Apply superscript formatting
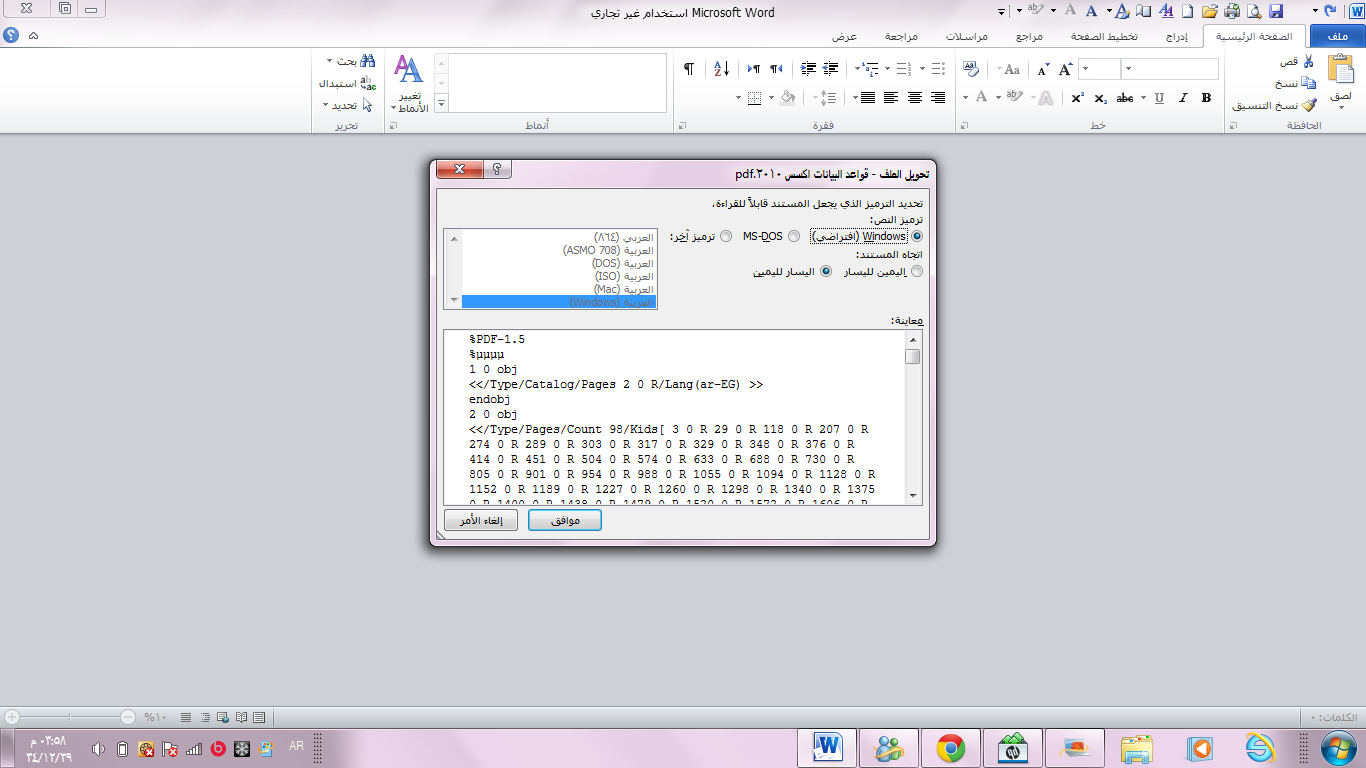The image size is (1366, 768). point(1077,98)
